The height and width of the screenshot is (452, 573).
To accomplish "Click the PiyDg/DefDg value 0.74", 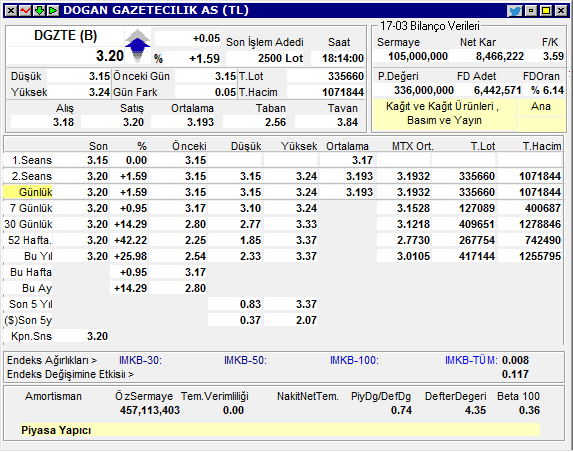I will [401, 410].
